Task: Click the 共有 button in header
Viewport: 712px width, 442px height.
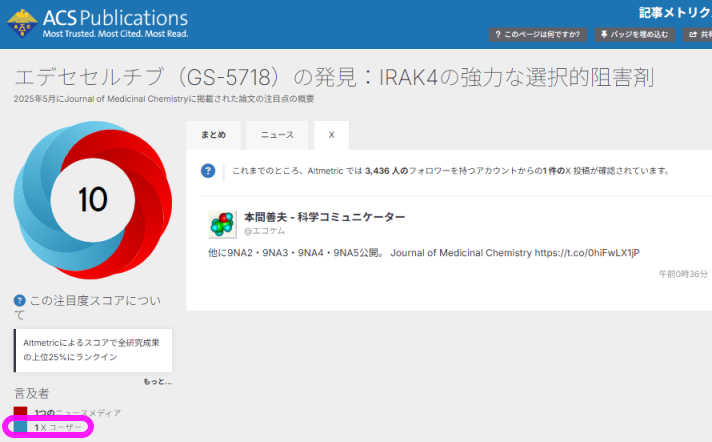Action: [698, 35]
